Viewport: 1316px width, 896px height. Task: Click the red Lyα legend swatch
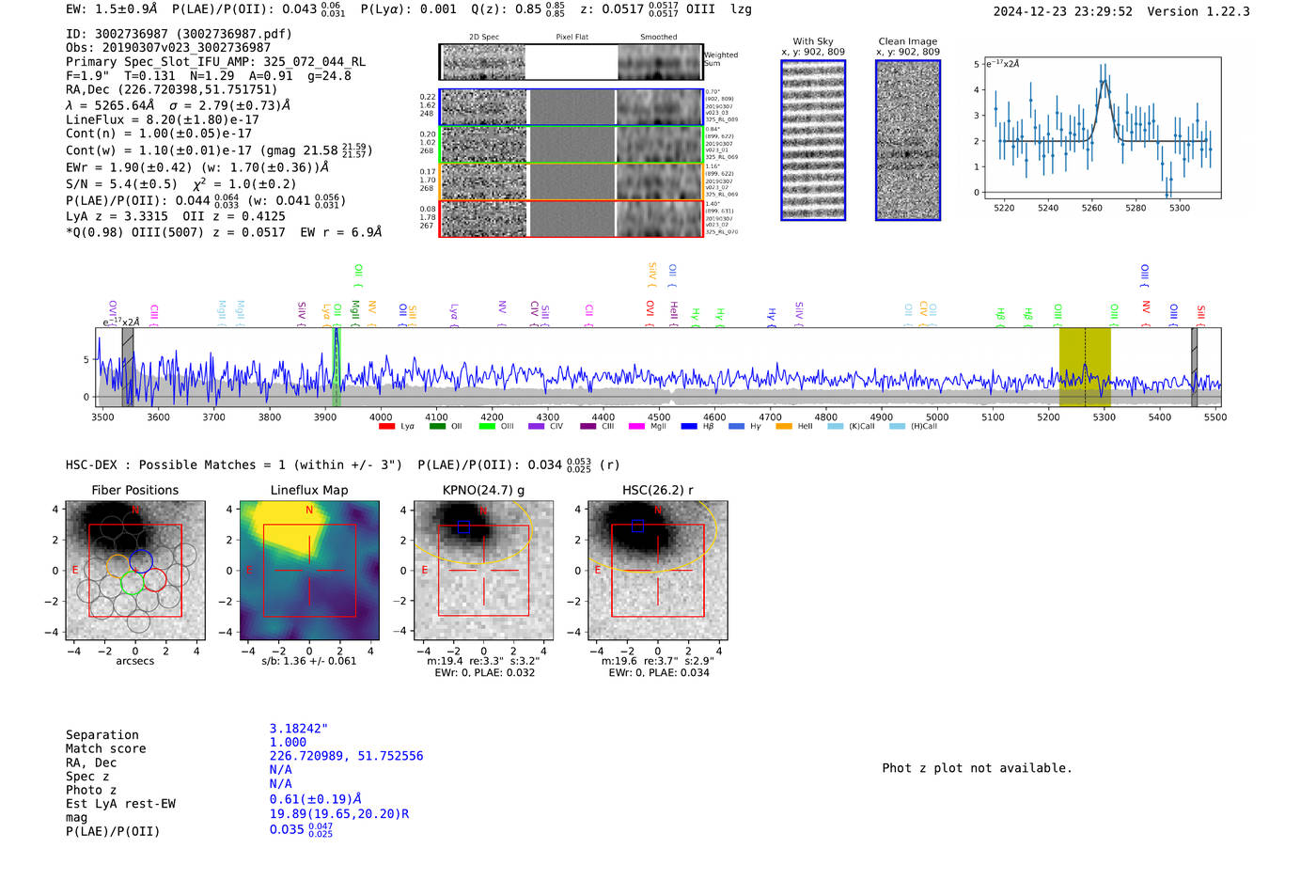click(386, 427)
